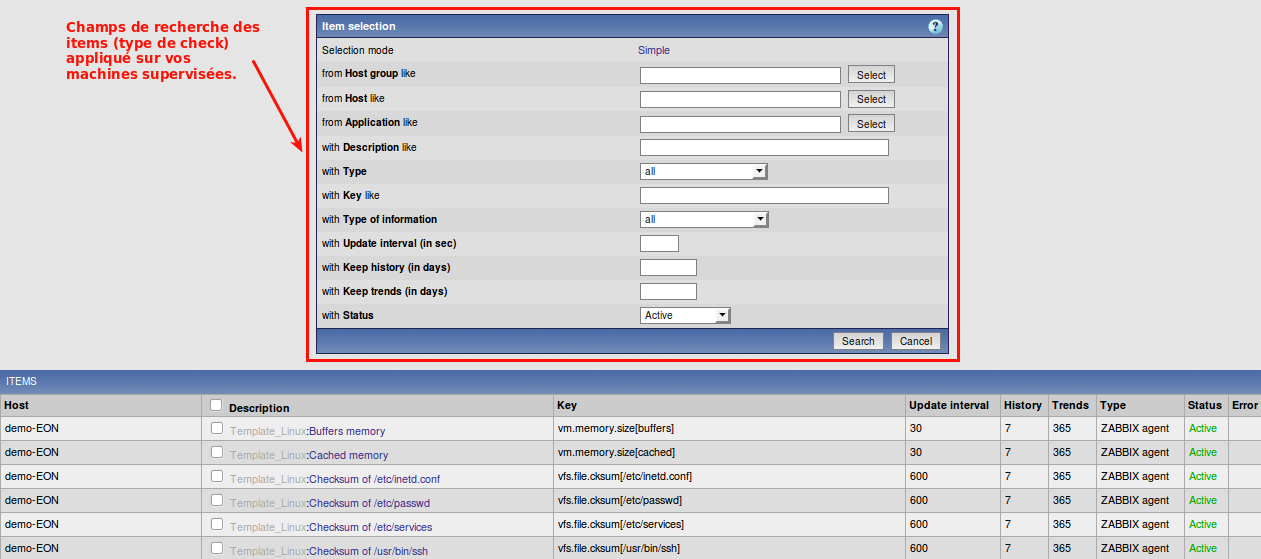The image size is (1261, 559).
Task: Open the Buffers memory item link
Action: [x=346, y=431]
